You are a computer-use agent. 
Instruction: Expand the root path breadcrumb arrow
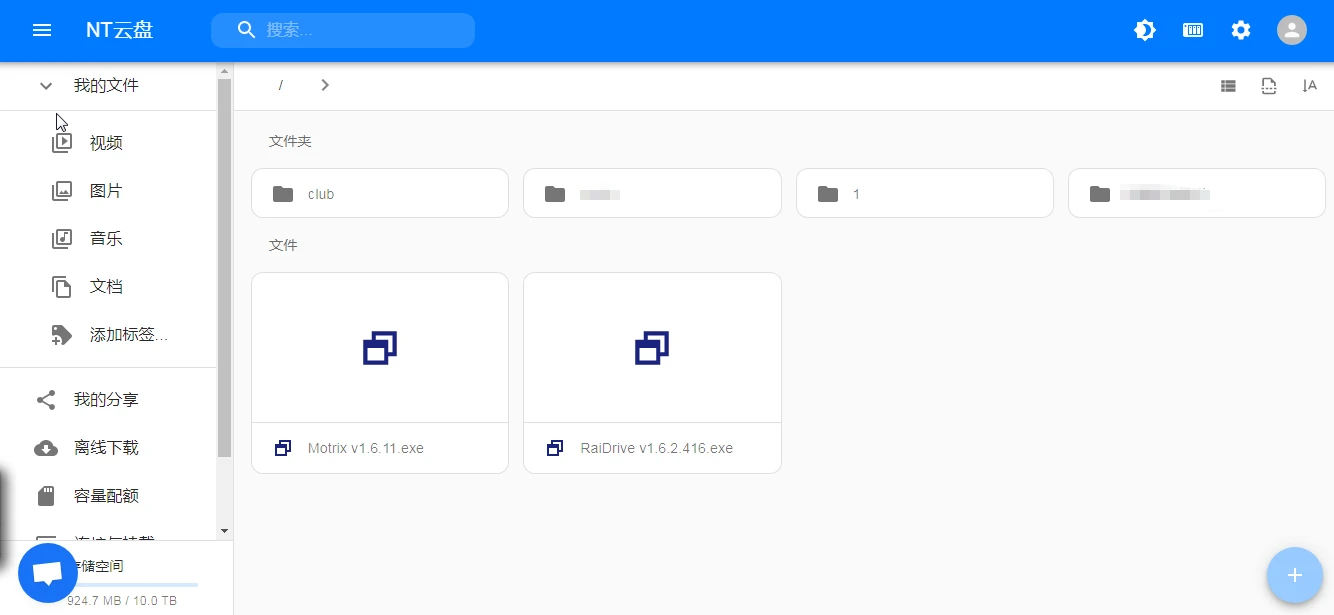[x=325, y=86]
